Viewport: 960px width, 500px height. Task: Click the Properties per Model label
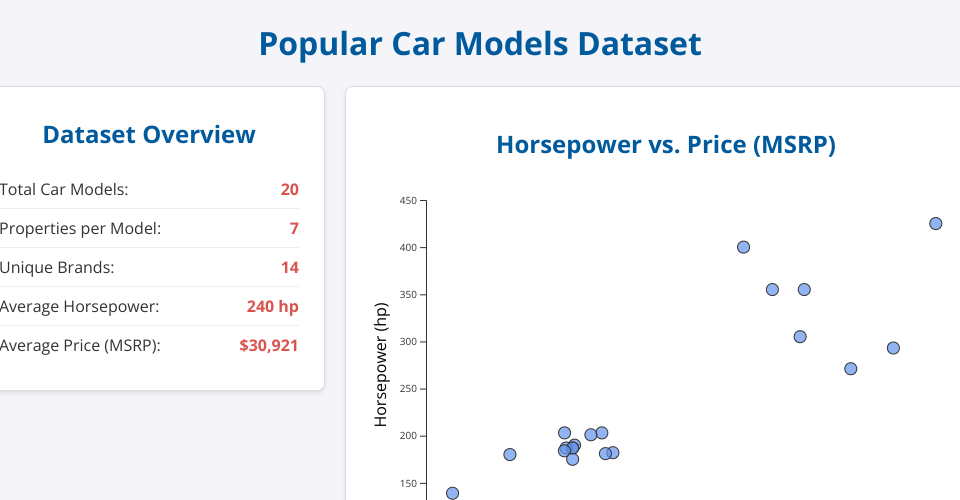(x=80, y=229)
